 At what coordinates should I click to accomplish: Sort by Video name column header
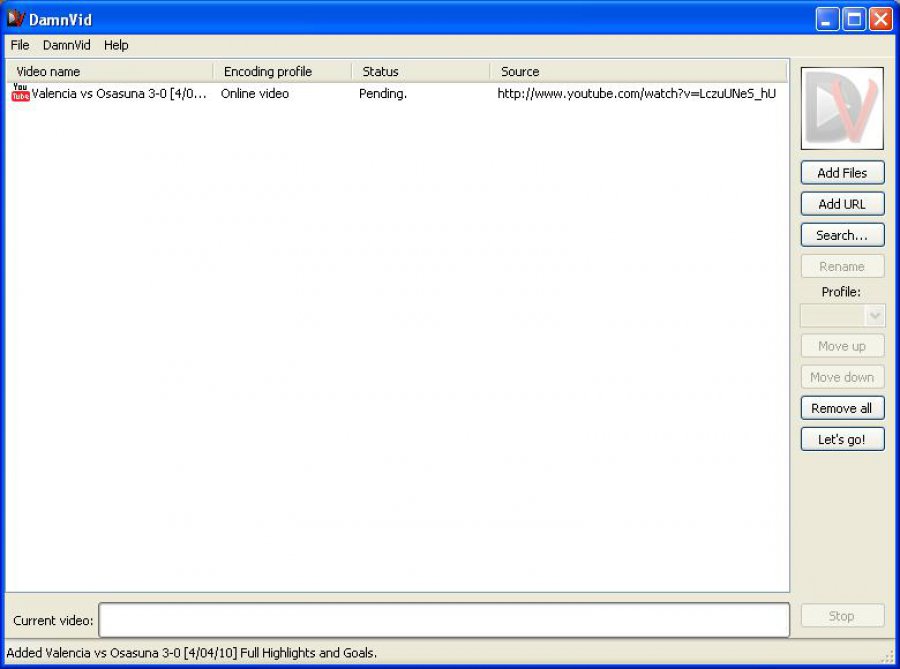[110, 72]
